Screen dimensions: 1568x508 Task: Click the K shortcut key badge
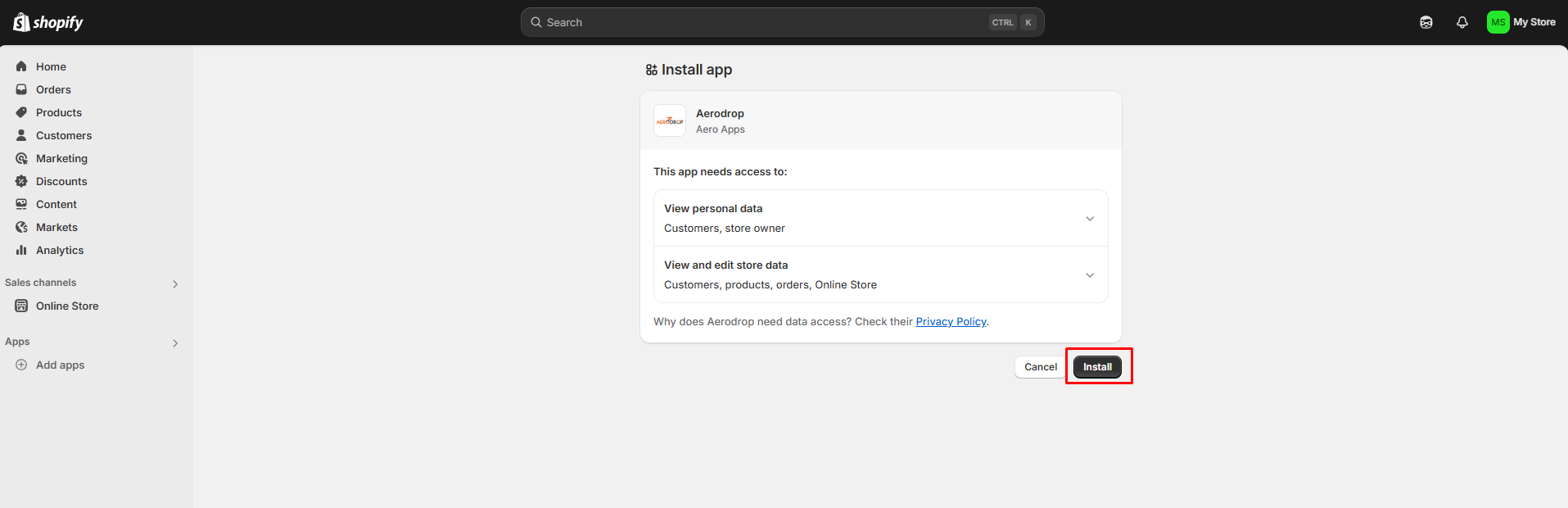click(1028, 22)
